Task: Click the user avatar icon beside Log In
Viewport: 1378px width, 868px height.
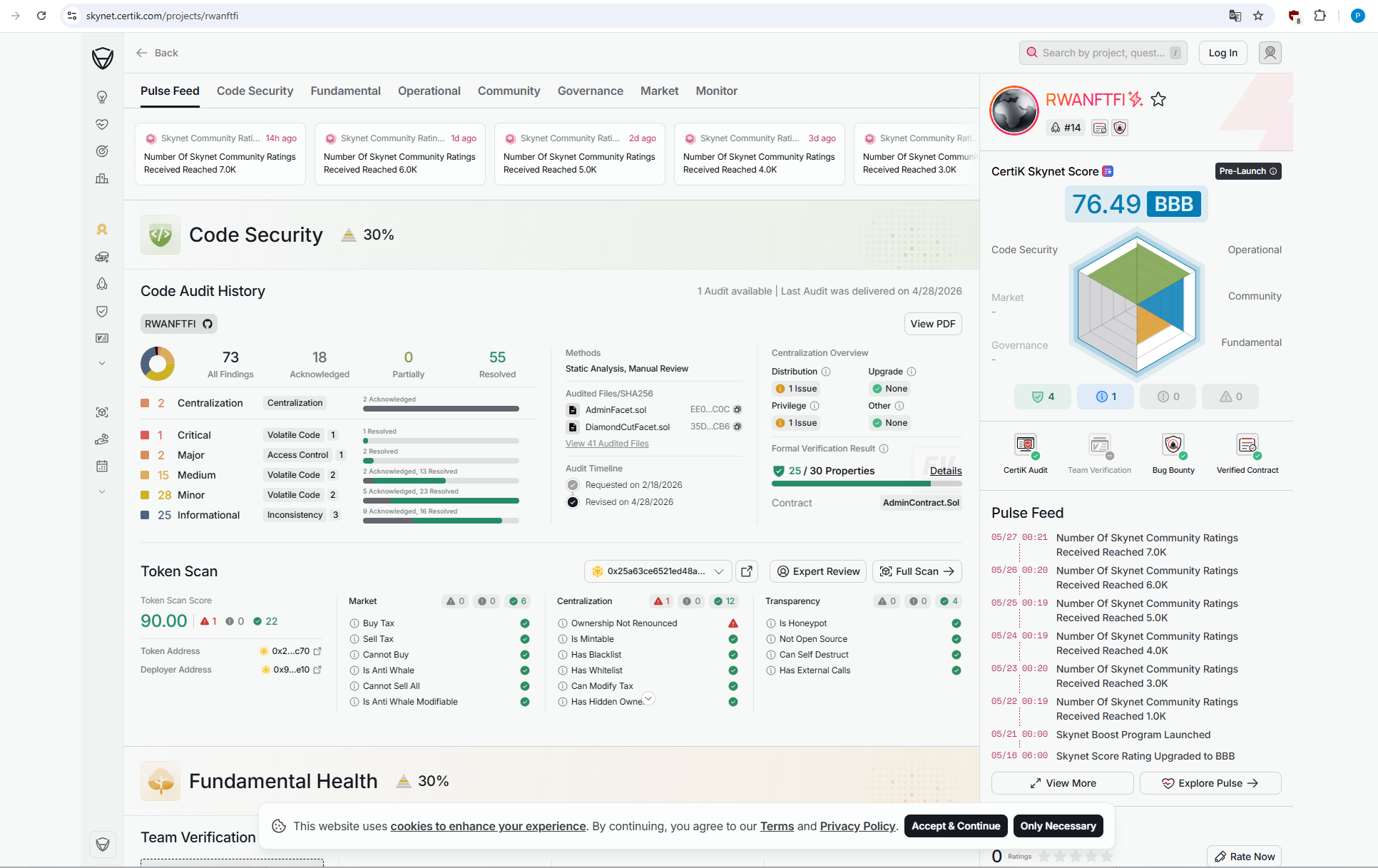Action: point(1270,53)
